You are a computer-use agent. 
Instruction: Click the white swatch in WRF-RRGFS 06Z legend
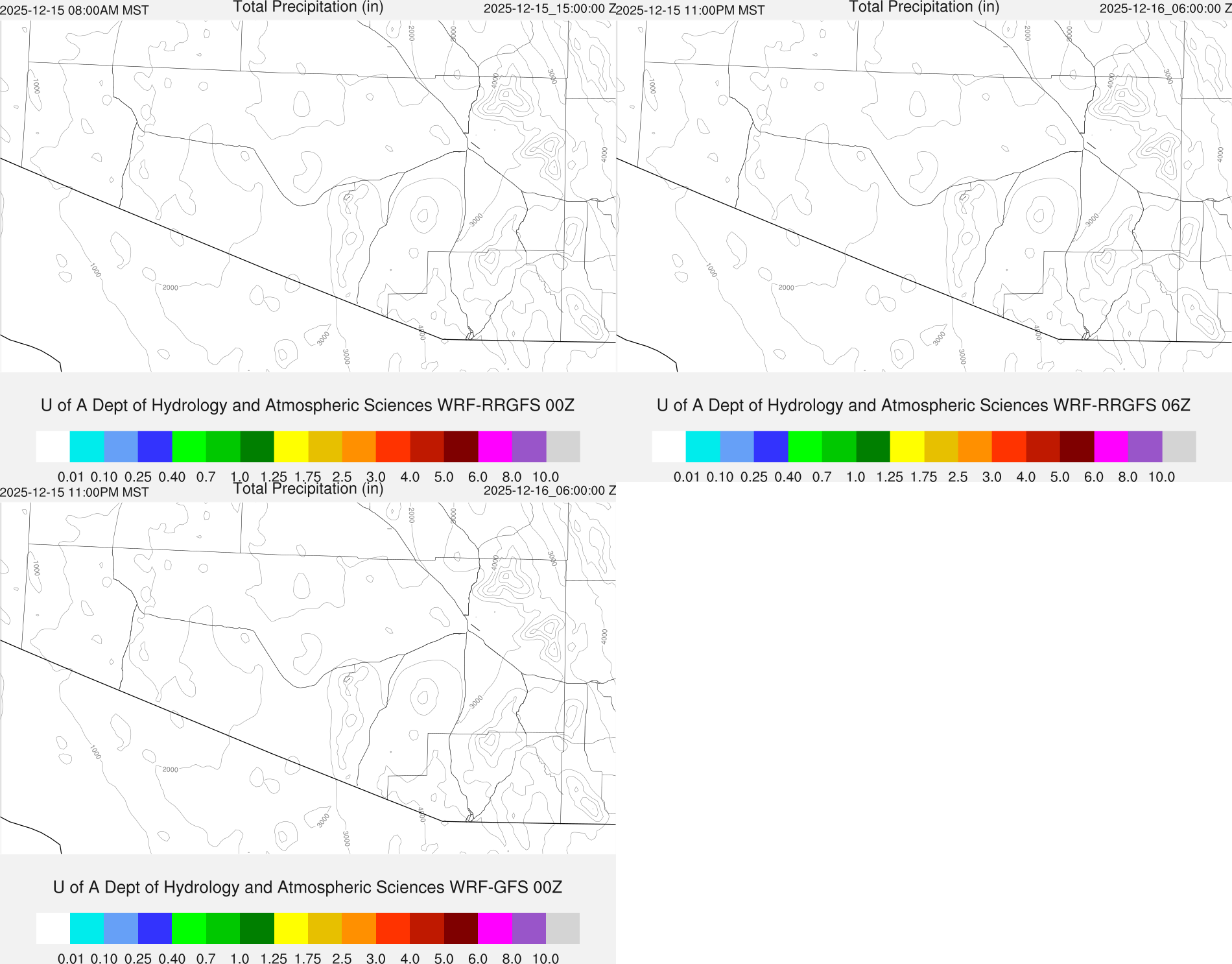pos(669,446)
